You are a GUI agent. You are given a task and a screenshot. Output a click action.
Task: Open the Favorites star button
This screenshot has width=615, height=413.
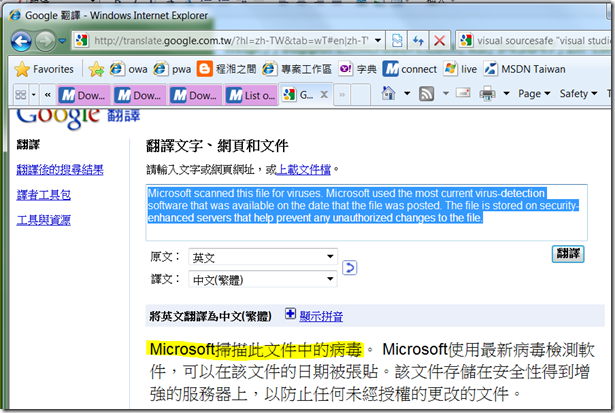(44, 69)
